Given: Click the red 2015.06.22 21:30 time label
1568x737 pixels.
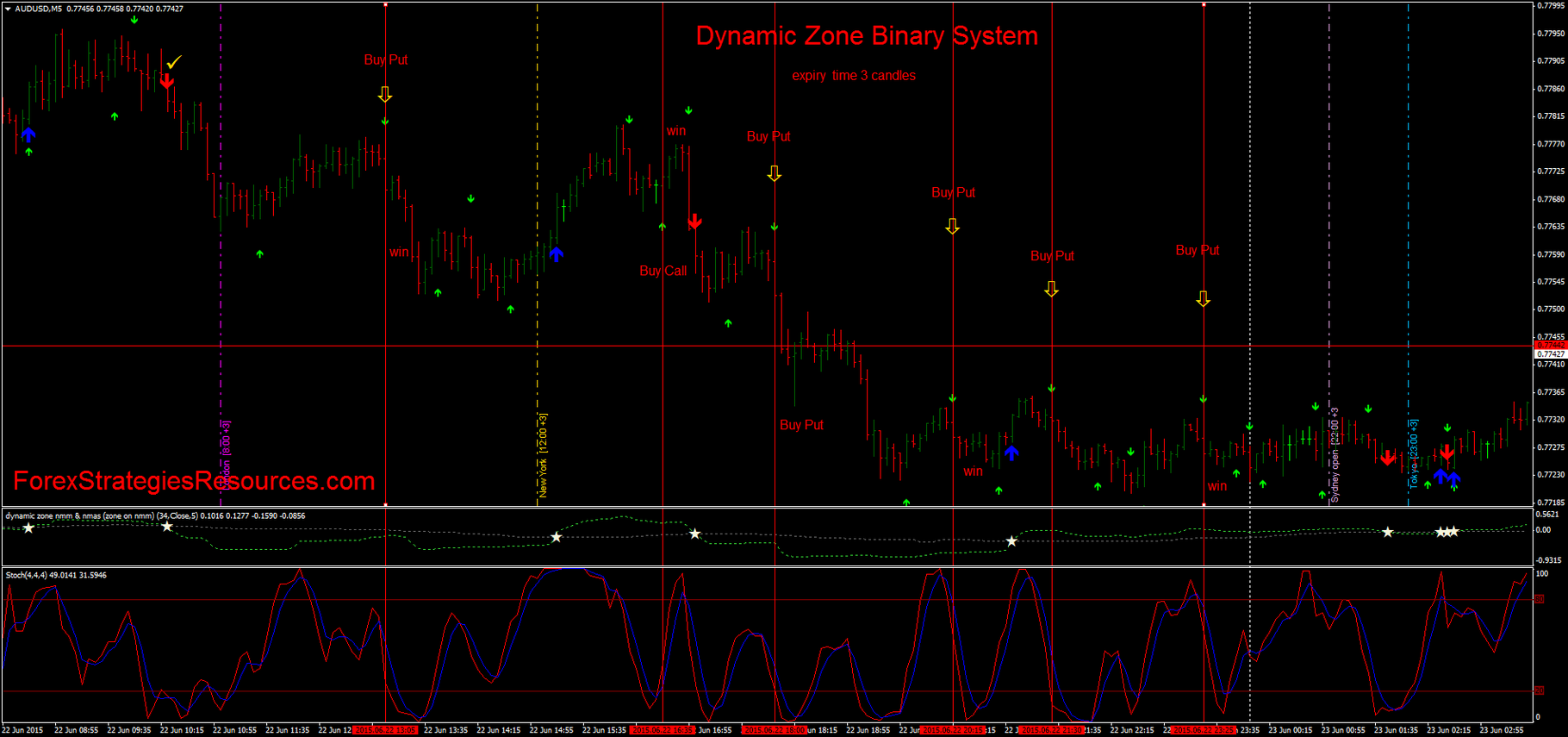Looking at the screenshot, I should (1052, 730).
